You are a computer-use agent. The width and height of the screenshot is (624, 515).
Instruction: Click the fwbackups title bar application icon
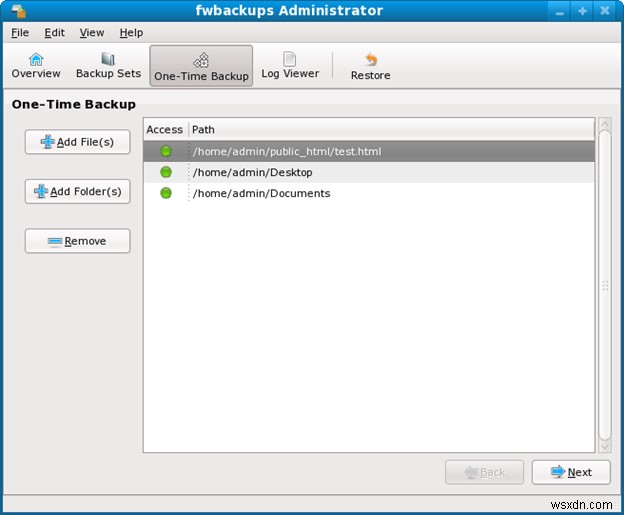click(x=18, y=11)
